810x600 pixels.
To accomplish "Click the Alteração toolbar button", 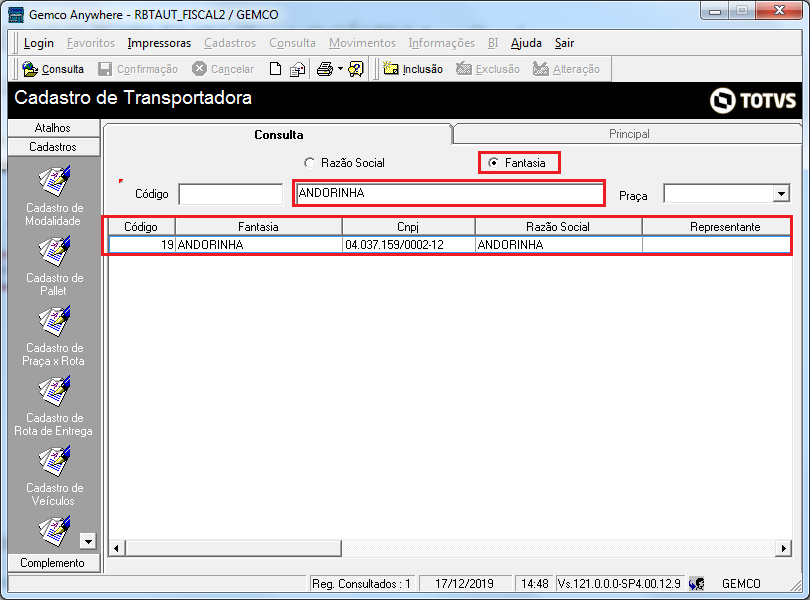I will pyautogui.click(x=566, y=69).
